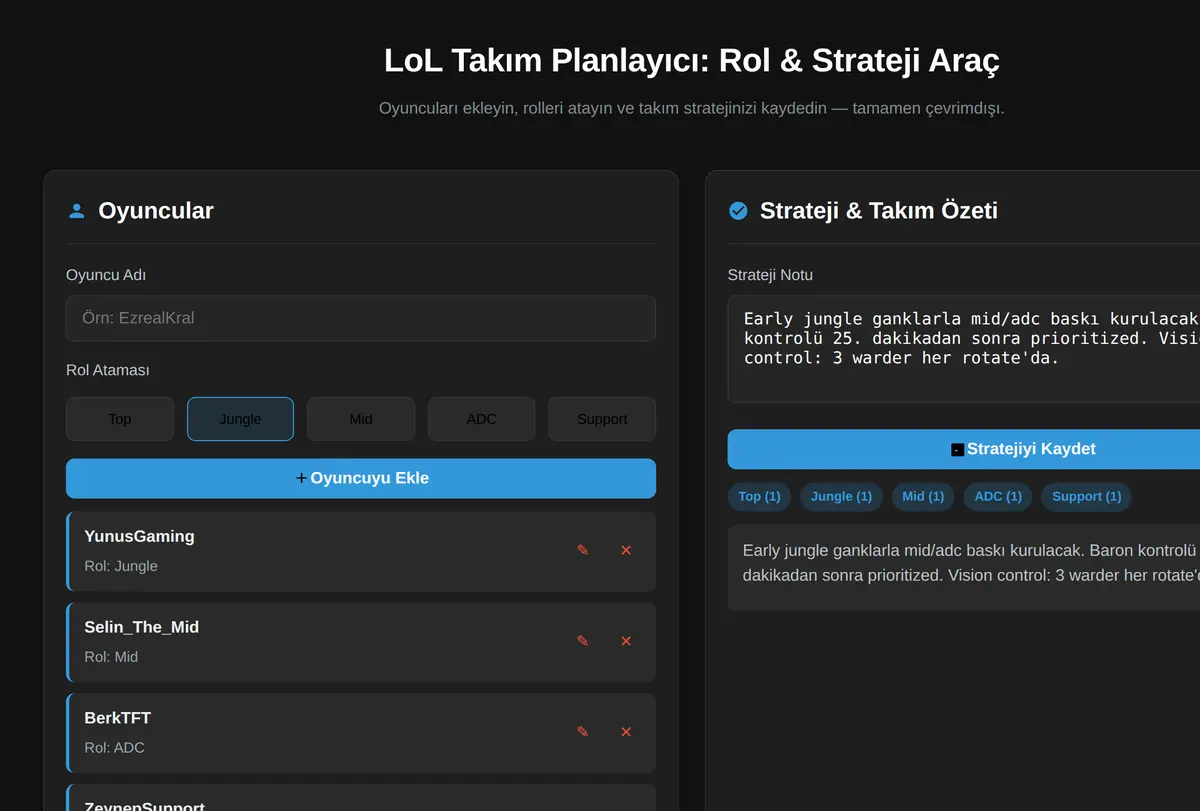Image resolution: width=1200 pixels, height=811 pixels.
Task: Click the Oyuncu Adı label
Action: [x=106, y=275]
